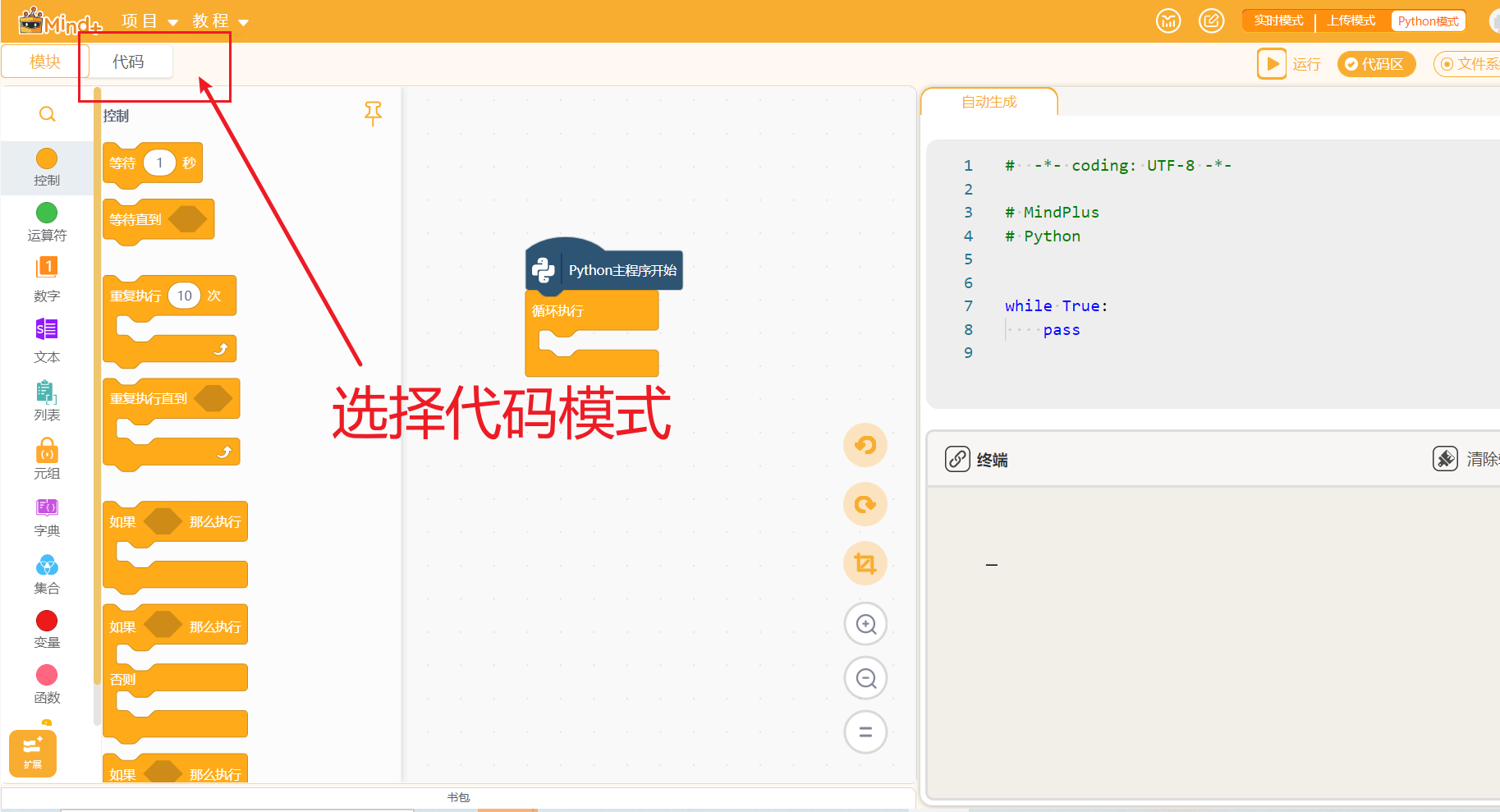Click the redo button on canvas
The height and width of the screenshot is (812, 1500).
click(x=865, y=504)
